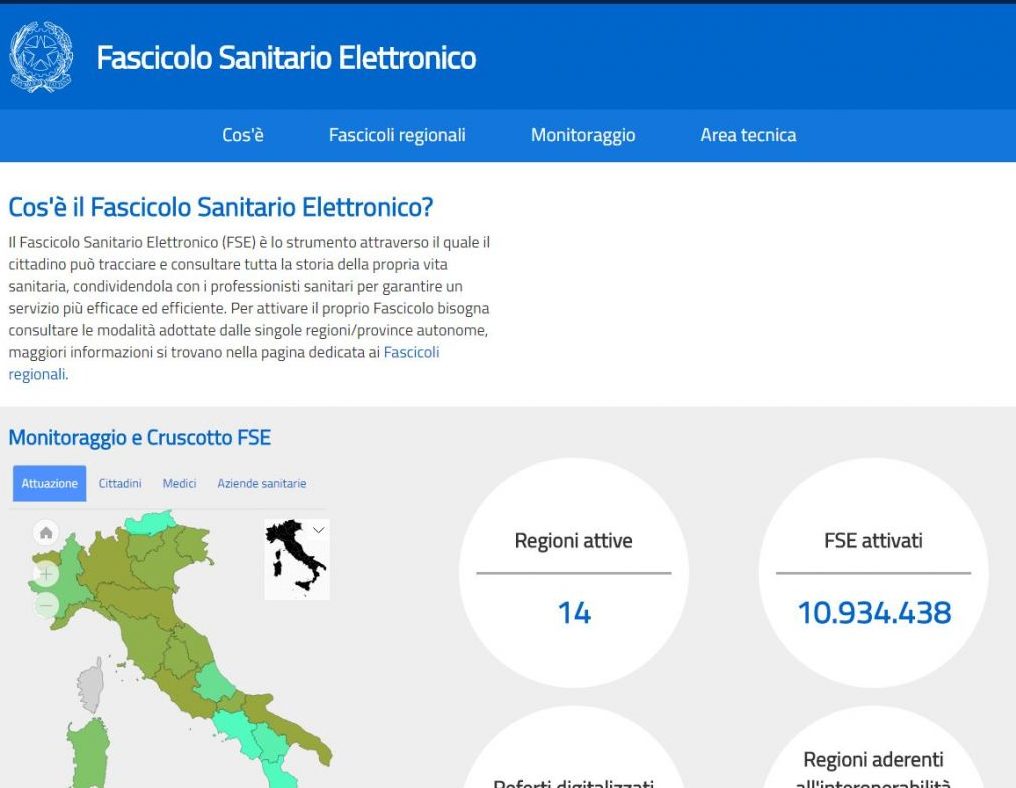Open the Area tecnica navigation menu

(748, 135)
